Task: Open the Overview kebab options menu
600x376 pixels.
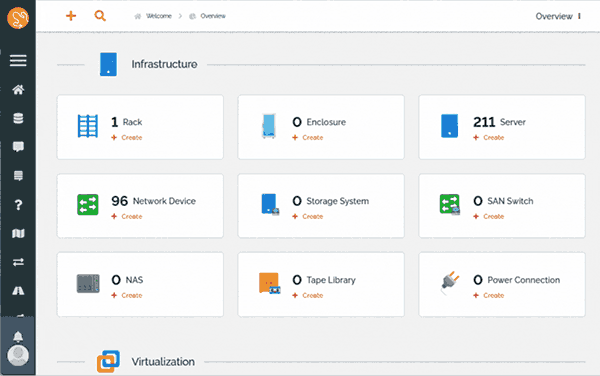Action: [x=579, y=16]
